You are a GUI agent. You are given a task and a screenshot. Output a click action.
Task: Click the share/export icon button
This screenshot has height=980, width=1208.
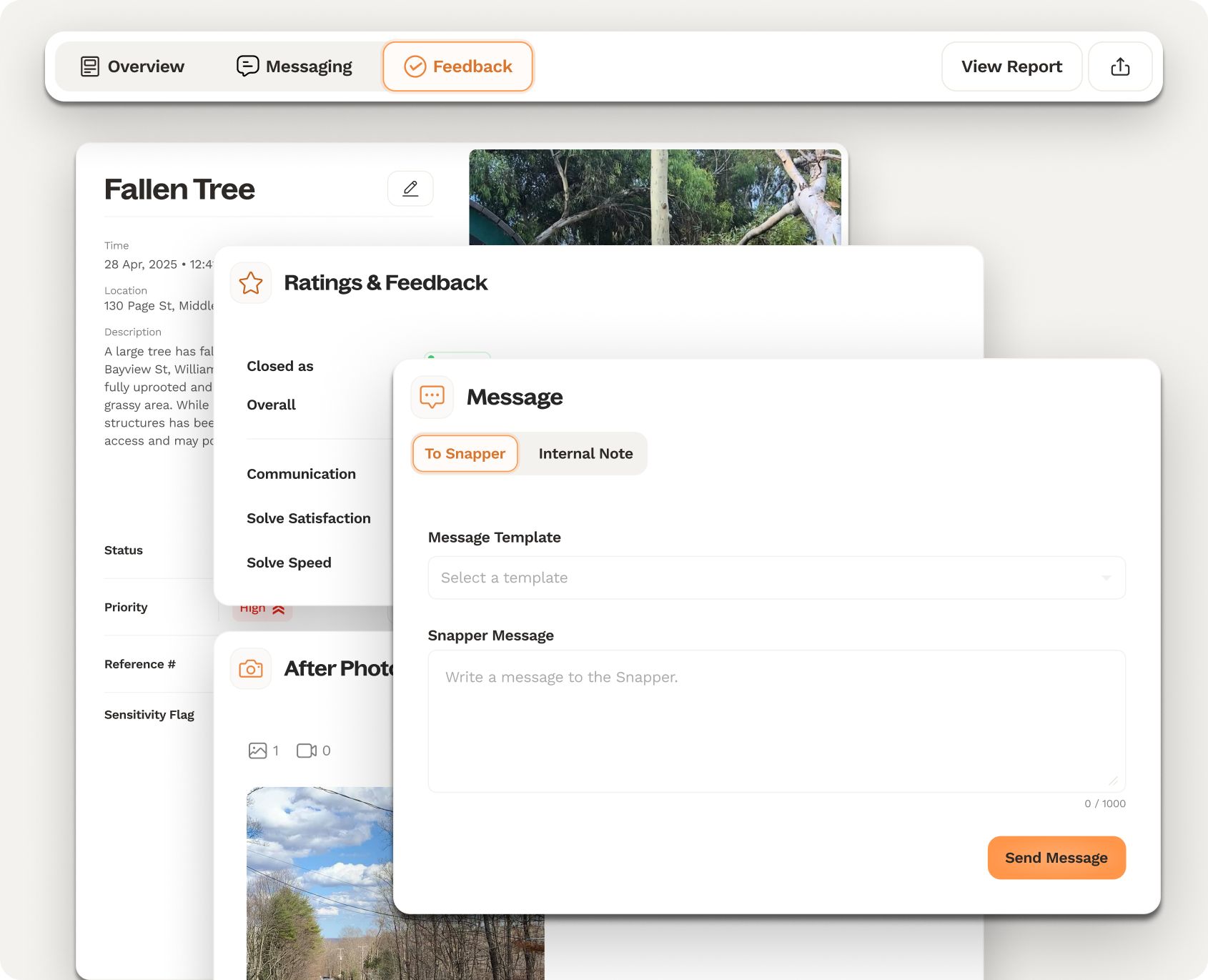click(x=1120, y=66)
